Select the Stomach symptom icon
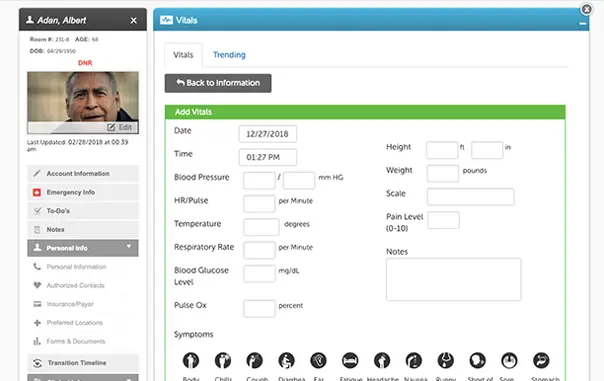The image size is (604, 381). click(541, 361)
